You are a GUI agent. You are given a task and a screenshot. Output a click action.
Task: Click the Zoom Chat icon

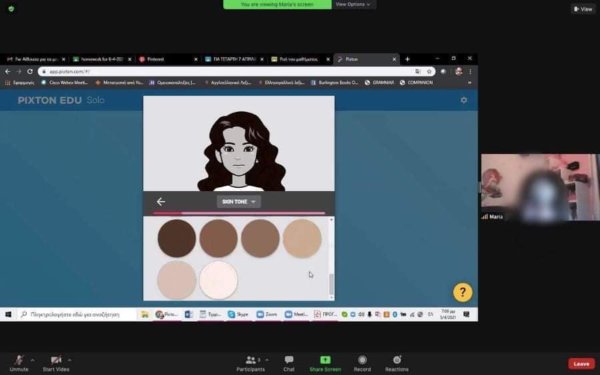point(289,364)
